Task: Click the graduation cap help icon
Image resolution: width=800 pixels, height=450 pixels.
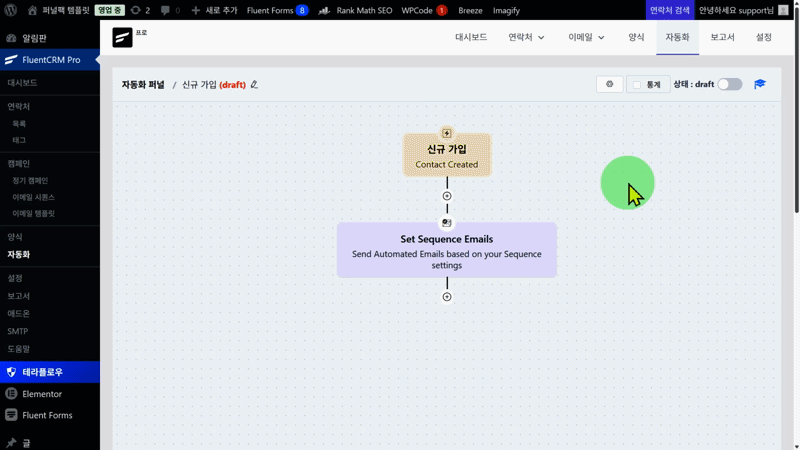Action: [x=760, y=85]
